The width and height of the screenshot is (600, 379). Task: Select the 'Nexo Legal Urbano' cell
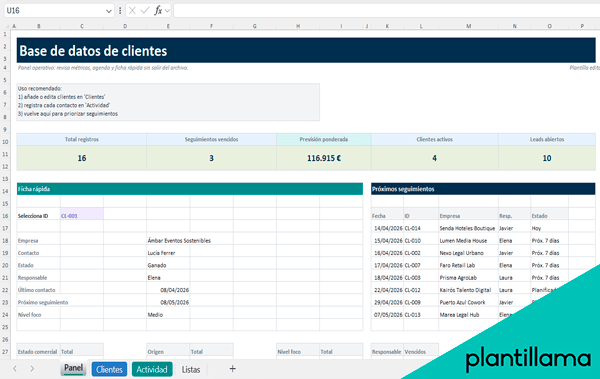(468, 253)
